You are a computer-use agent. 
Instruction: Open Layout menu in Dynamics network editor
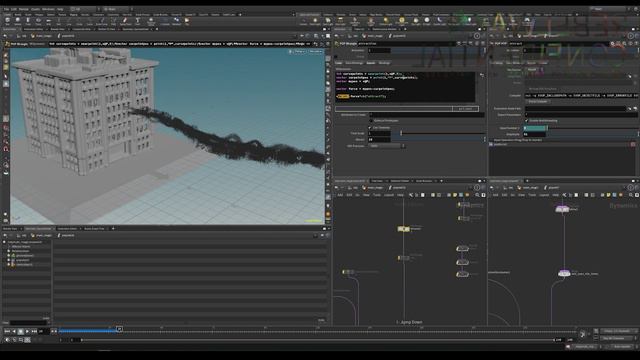pyautogui.click(x=544, y=195)
